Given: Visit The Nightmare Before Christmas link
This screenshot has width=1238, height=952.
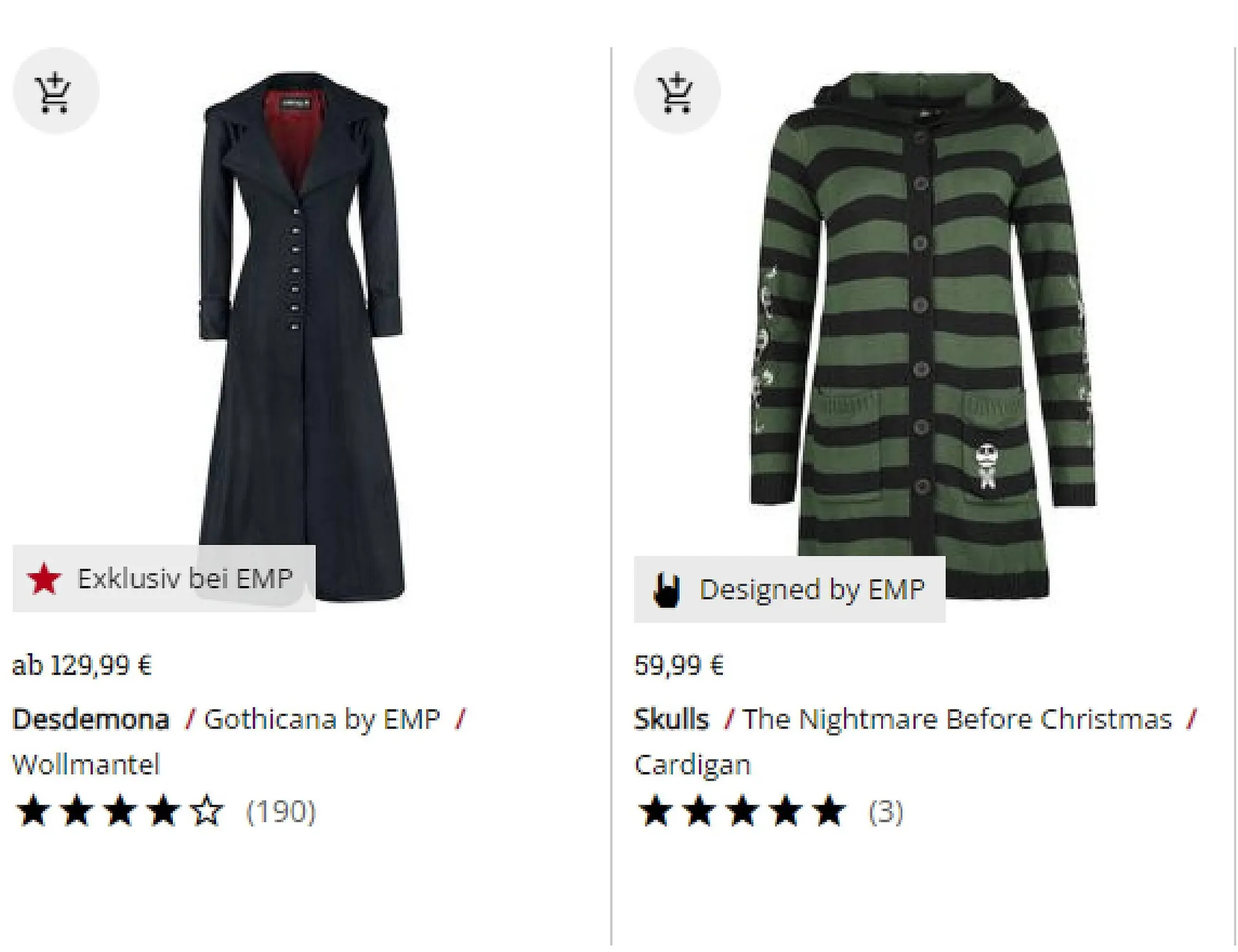Looking at the screenshot, I should click(957, 719).
